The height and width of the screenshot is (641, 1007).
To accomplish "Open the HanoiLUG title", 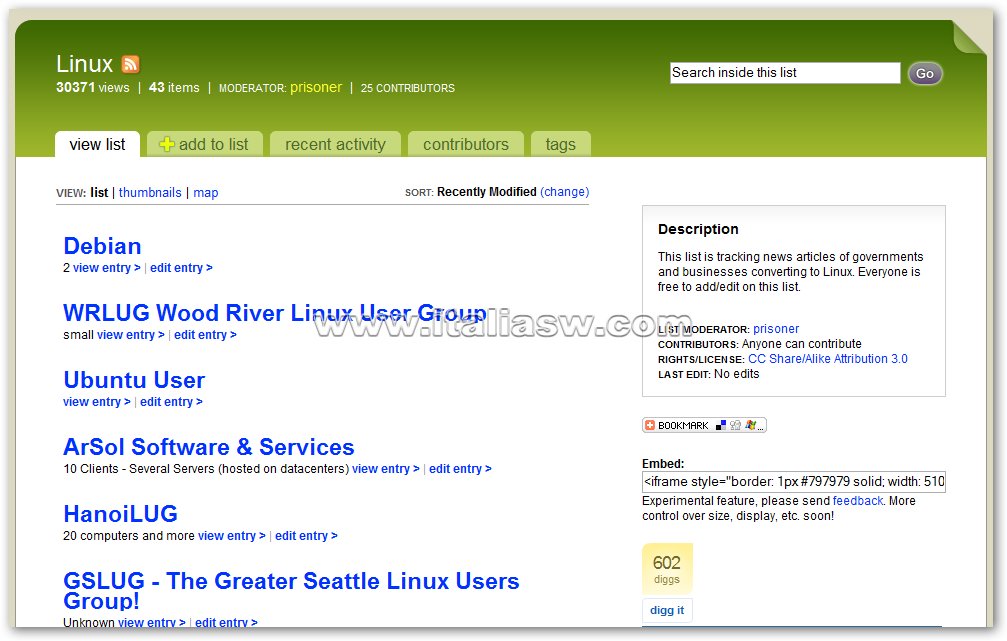I will click(x=120, y=514).
